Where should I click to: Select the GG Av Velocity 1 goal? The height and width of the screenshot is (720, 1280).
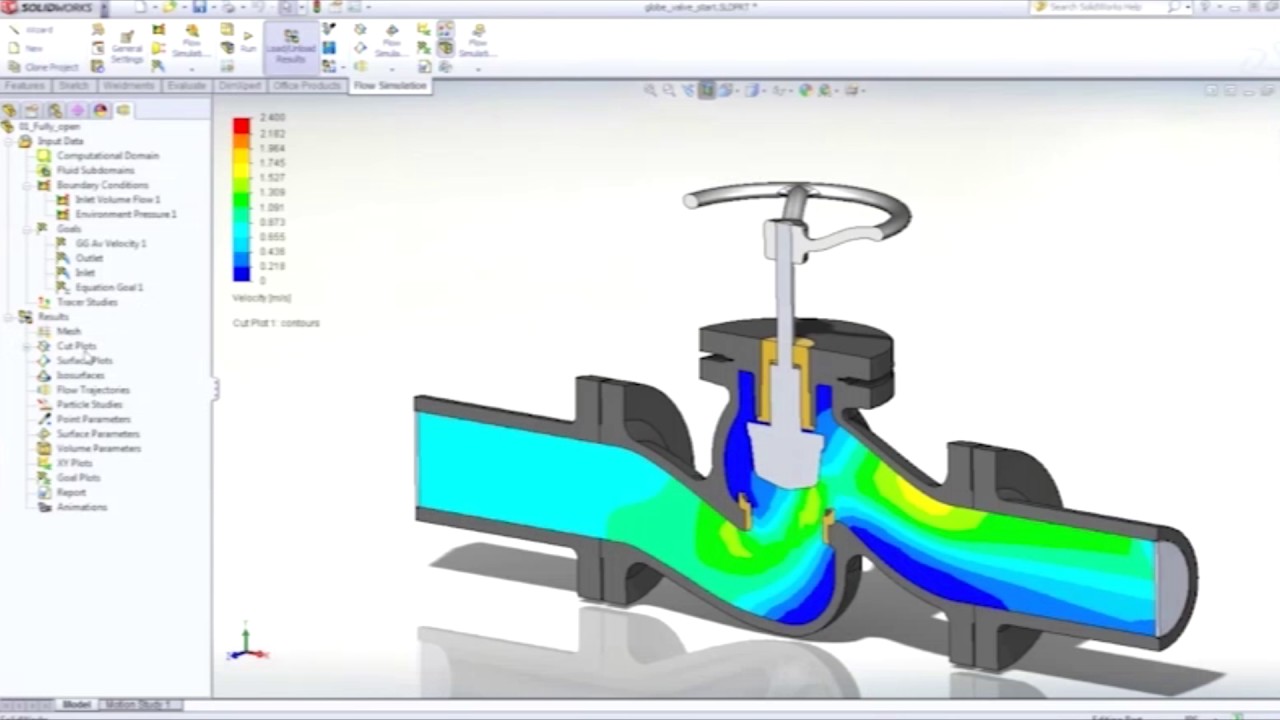click(110, 244)
